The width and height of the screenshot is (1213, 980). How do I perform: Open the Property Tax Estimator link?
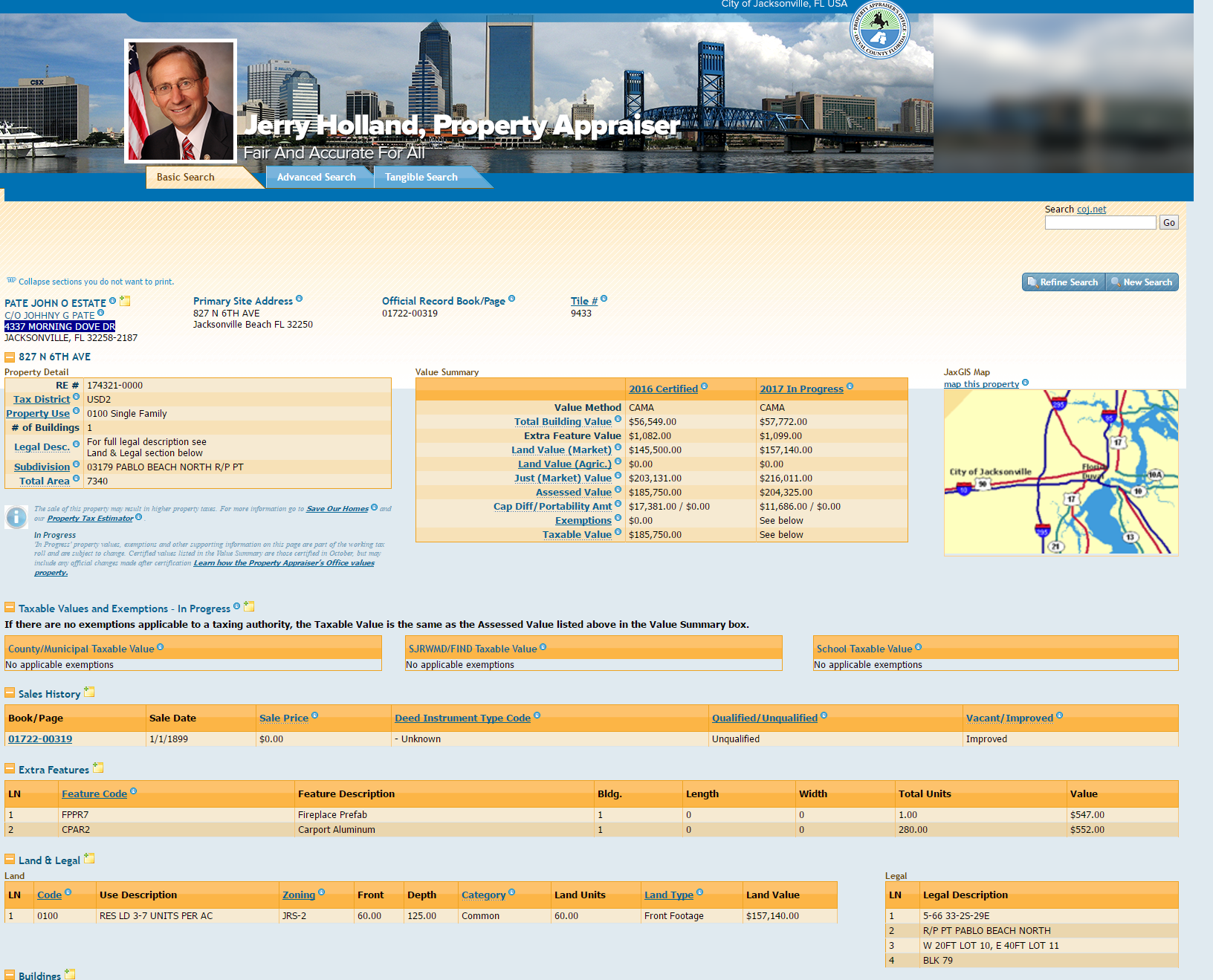click(x=90, y=519)
